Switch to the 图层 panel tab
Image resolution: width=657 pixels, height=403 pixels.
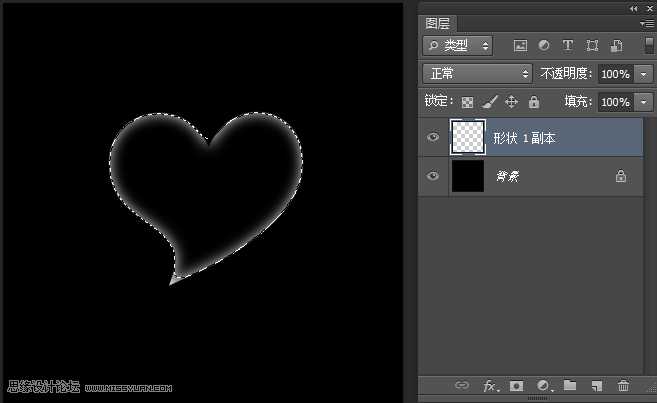(437, 23)
